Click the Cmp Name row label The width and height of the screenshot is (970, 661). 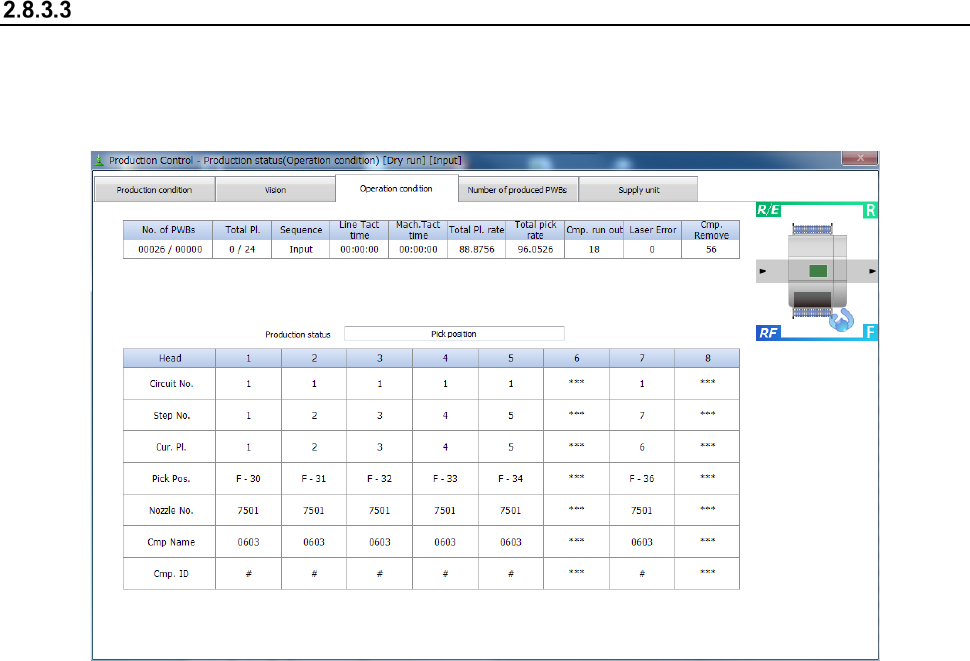[171, 542]
